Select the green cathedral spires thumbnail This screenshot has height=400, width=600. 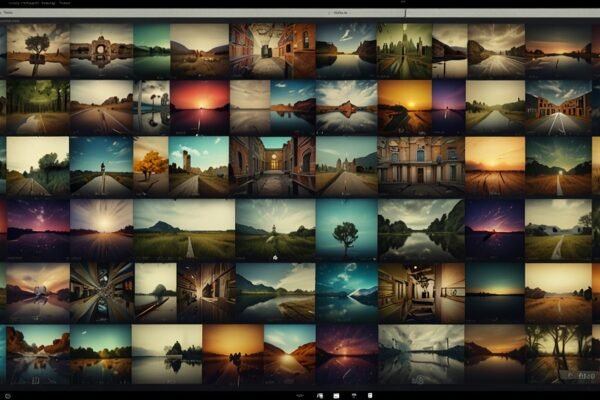(x=404, y=50)
